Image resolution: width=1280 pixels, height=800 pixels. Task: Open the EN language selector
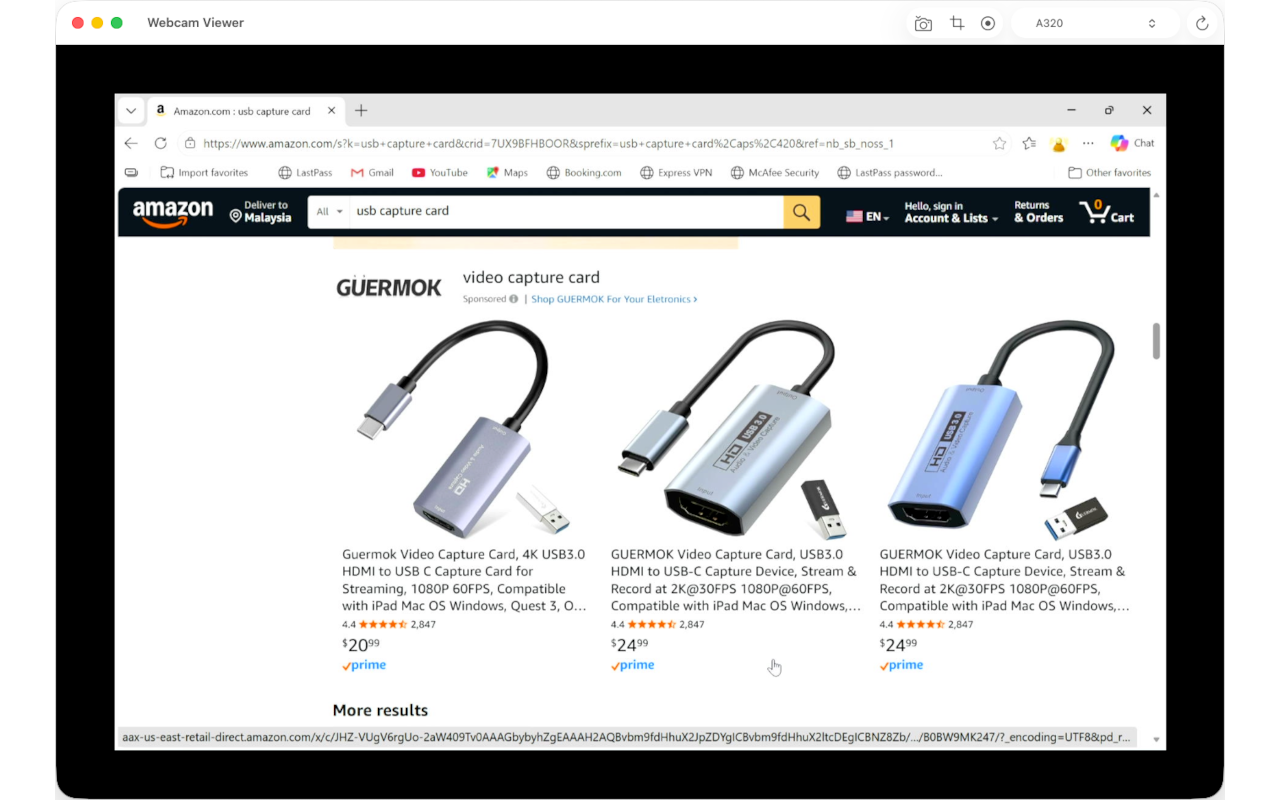[867, 216]
